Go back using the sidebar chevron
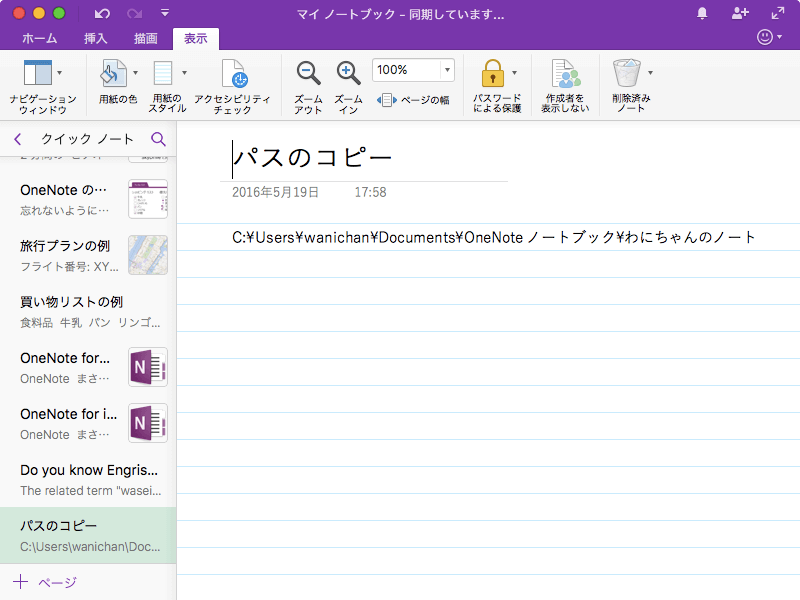Image resolution: width=800 pixels, height=600 pixels. point(18,139)
